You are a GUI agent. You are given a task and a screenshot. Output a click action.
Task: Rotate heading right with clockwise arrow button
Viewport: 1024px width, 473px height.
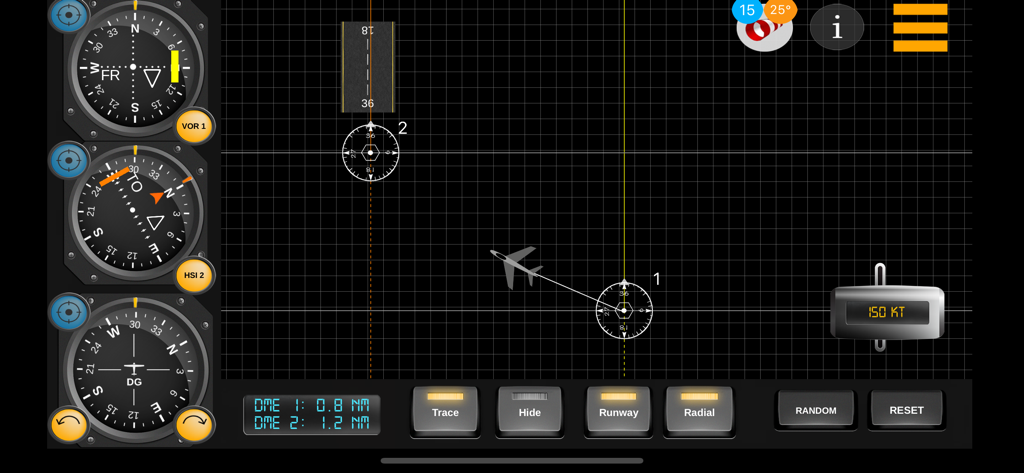coord(194,425)
